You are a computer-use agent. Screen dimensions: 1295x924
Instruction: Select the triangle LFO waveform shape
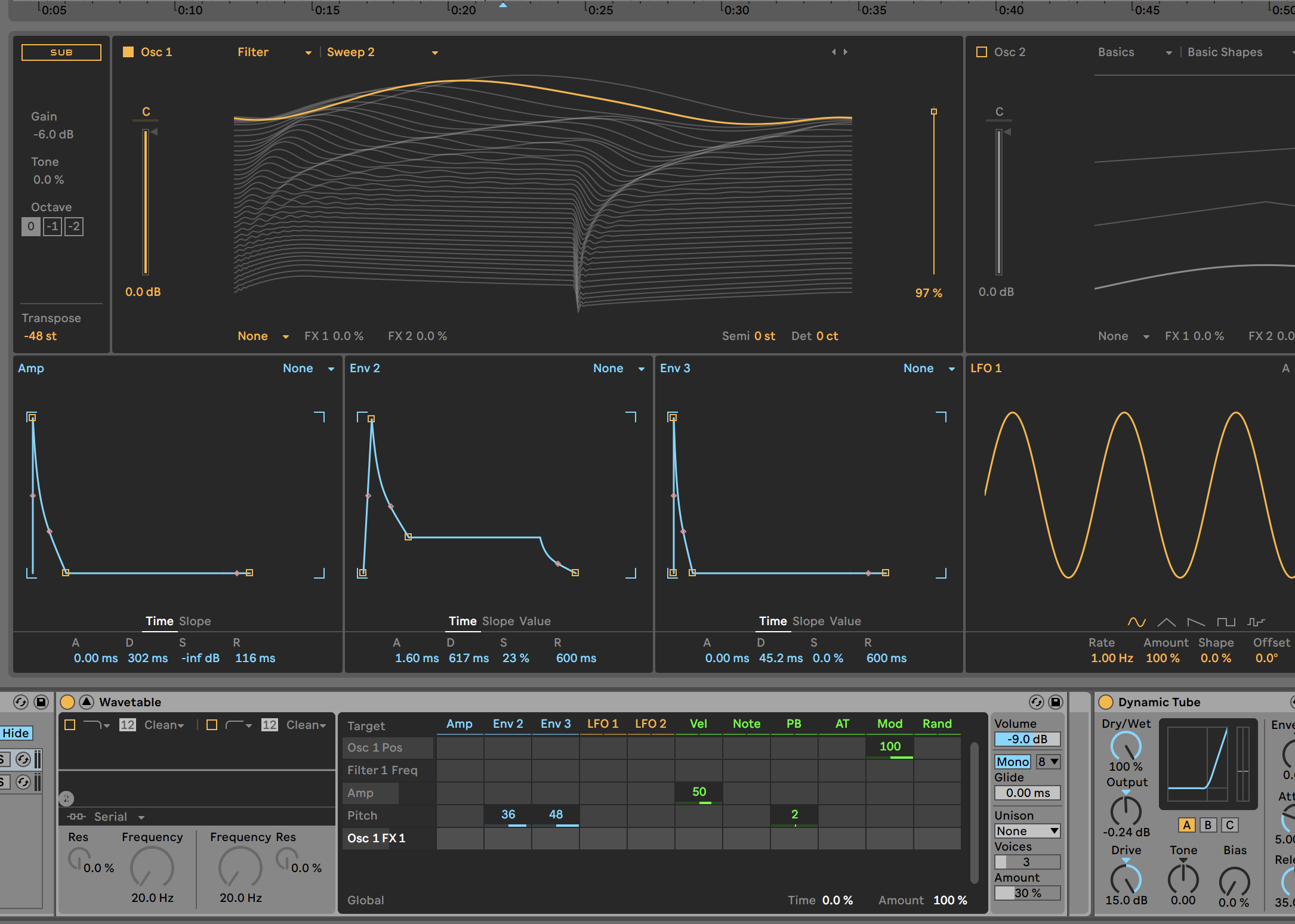click(x=1166, y=622)
